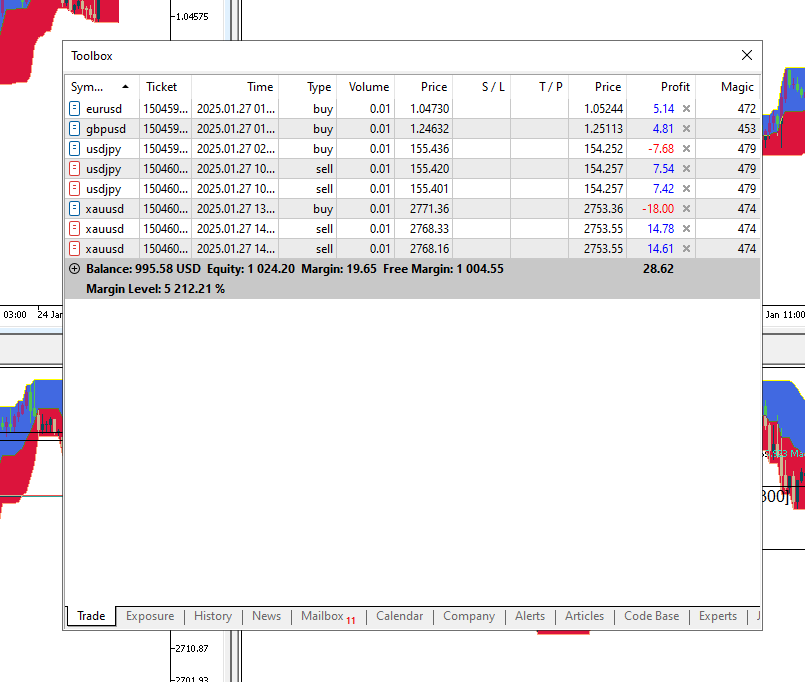Close the xauusd sell position with 14.61 profit
The height and width of the screenshot is (682, 805).
click(x=686, y=249)
